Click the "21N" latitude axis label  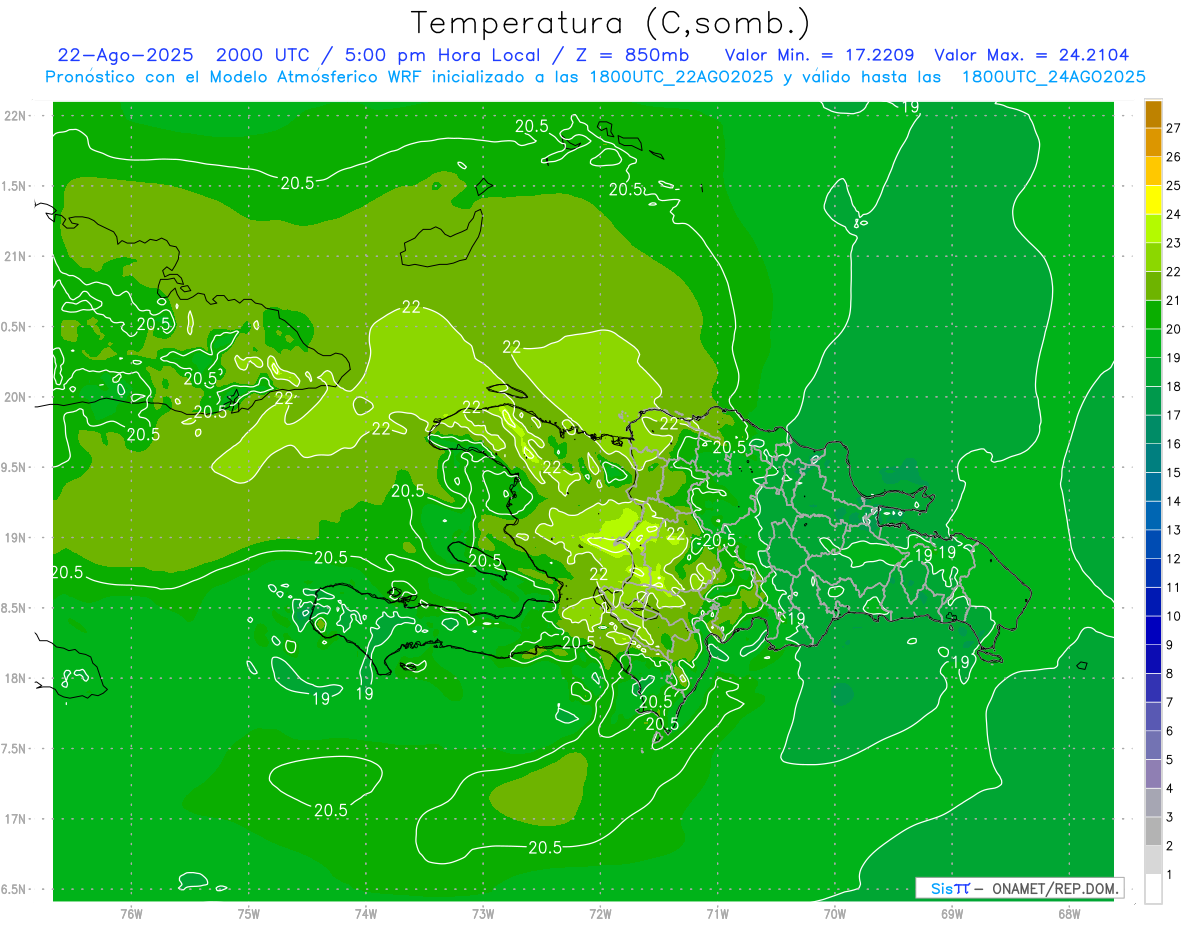click(x=17, y=256)
